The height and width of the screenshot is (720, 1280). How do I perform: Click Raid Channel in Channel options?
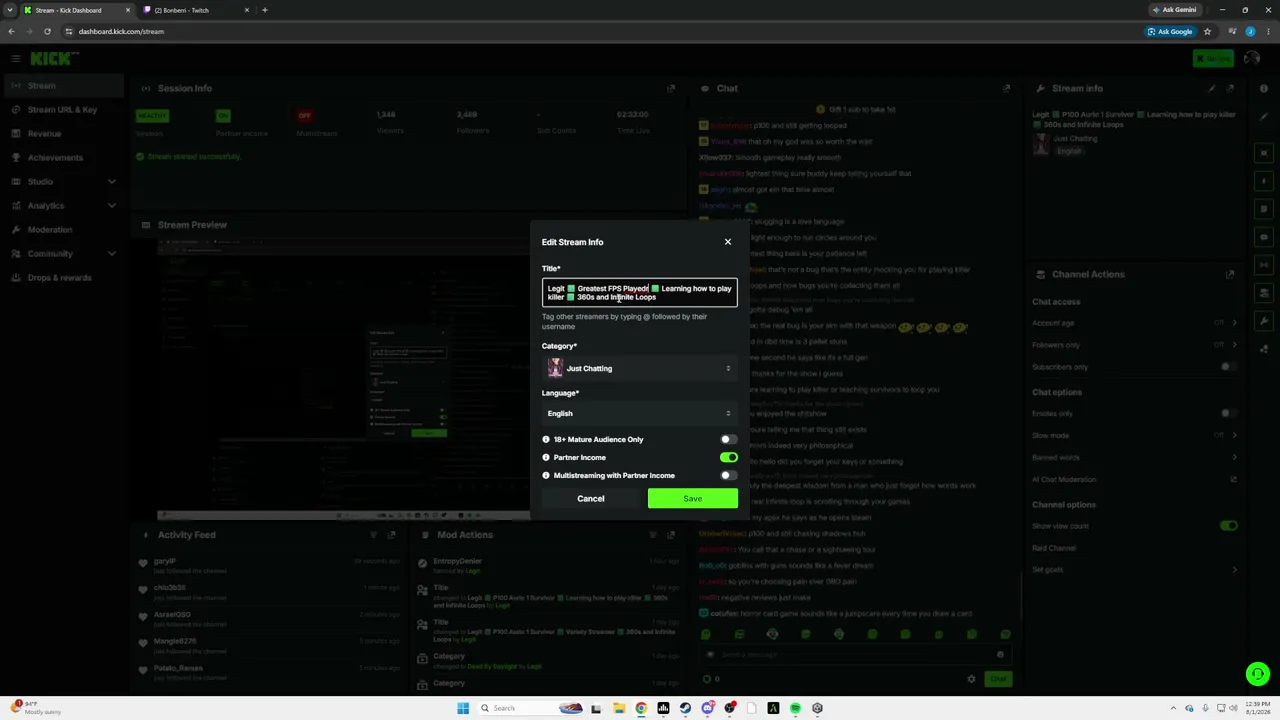coord(1054,548)
